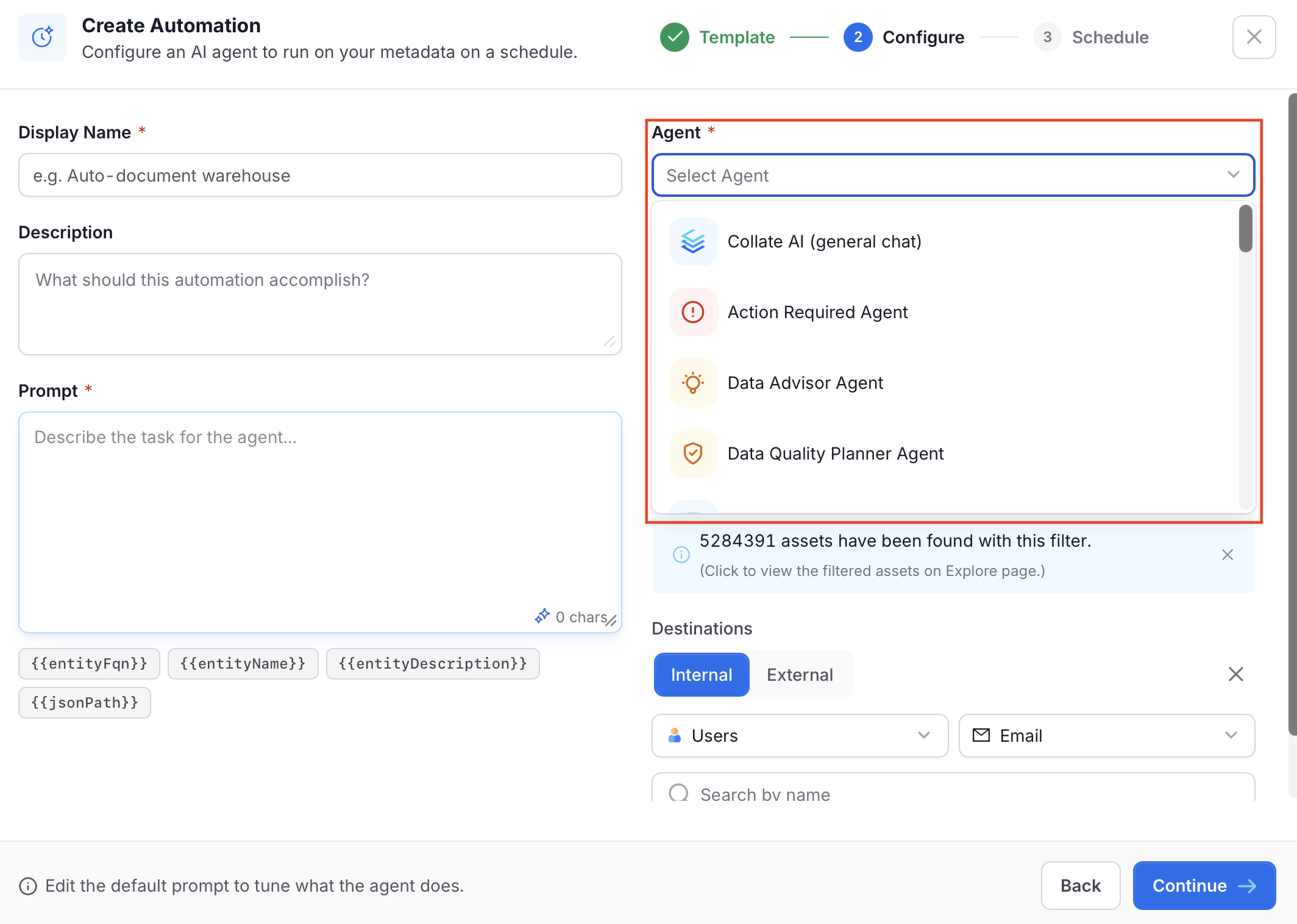Click the Configure step label
The height and width of the screenshot is (924, 1297).
(923, 37)
